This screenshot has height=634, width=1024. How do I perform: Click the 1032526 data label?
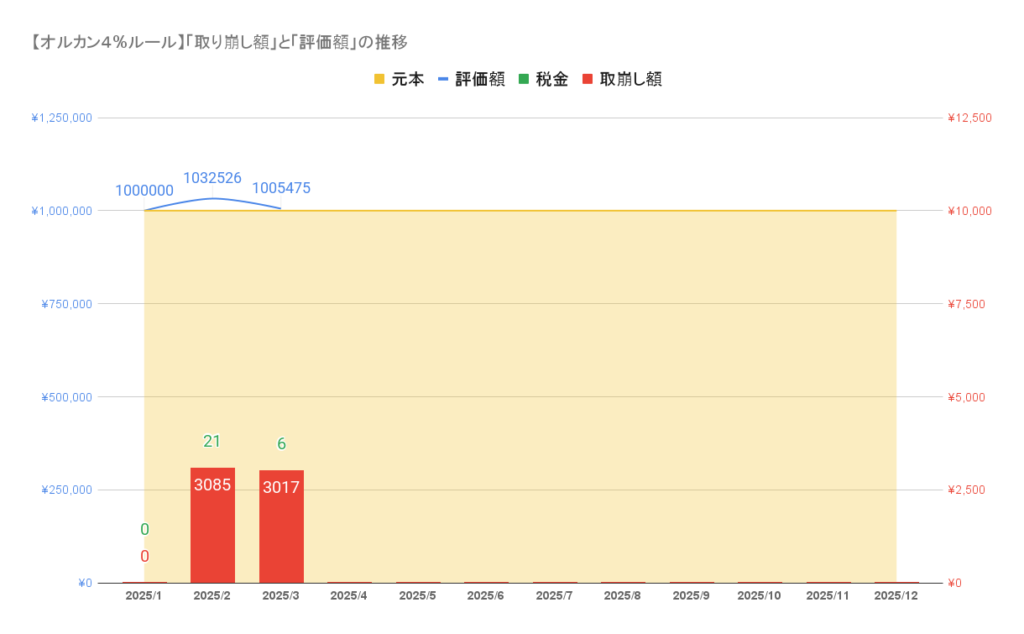tap(212, 178)
